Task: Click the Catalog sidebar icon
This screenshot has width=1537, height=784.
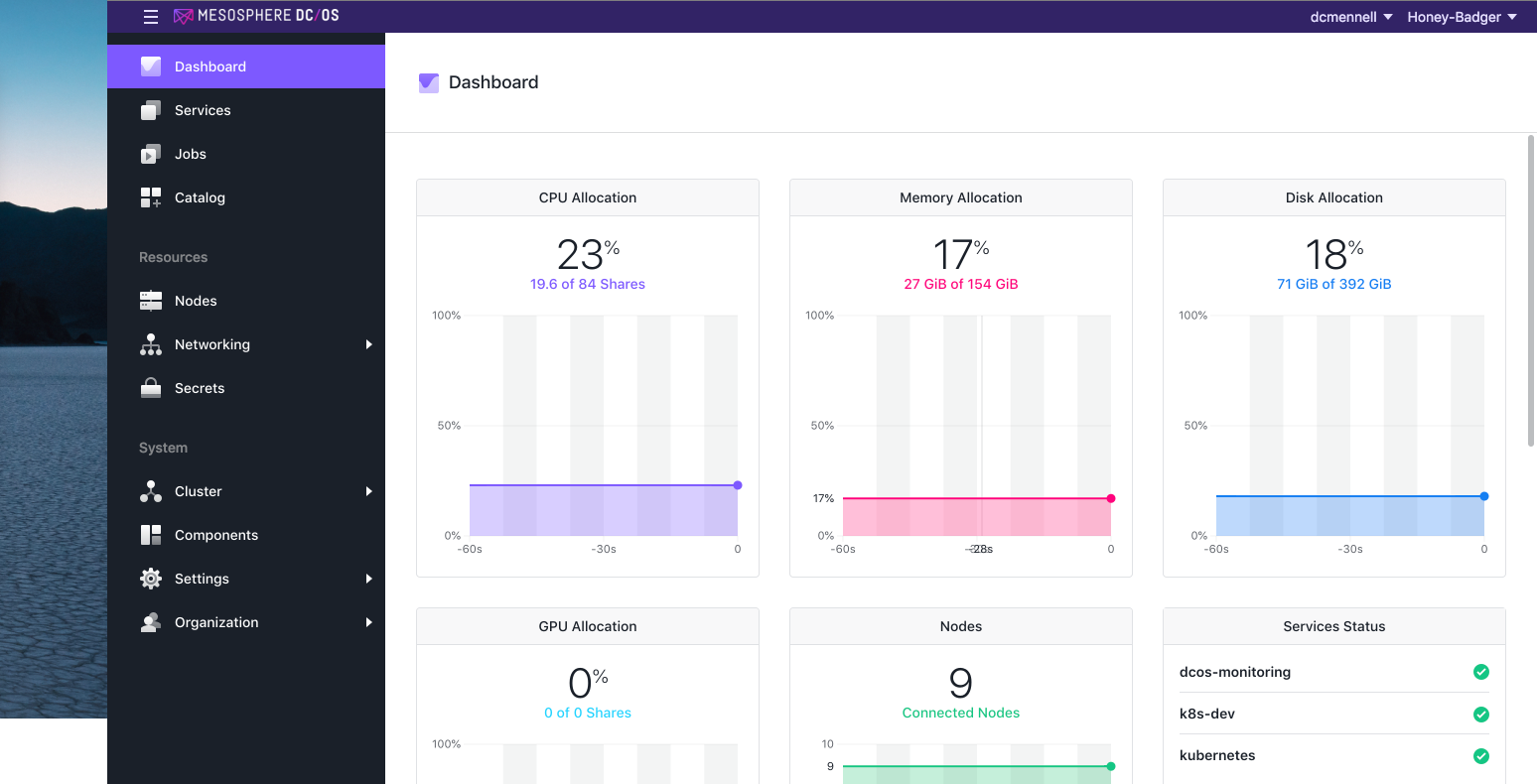Action: (151, 197)
